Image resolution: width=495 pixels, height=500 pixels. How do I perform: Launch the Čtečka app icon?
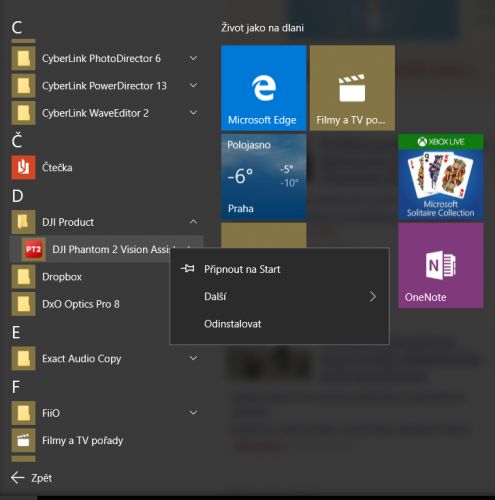[23, 167]
